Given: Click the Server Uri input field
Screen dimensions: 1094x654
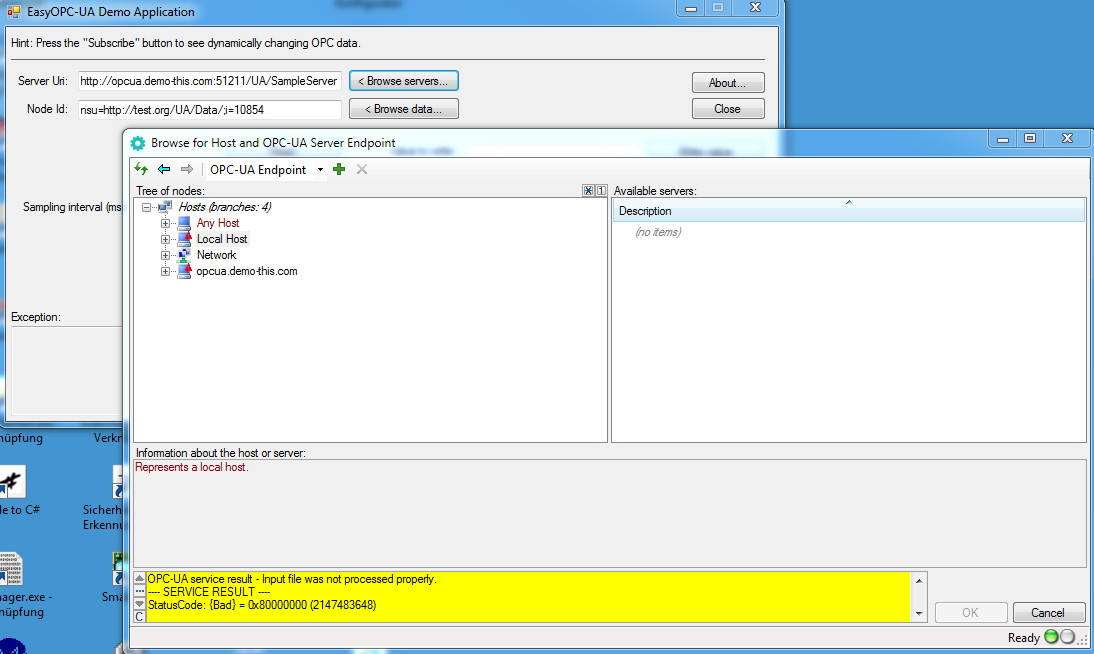Looking at the screenshot, I should click(x=209, y=81).
